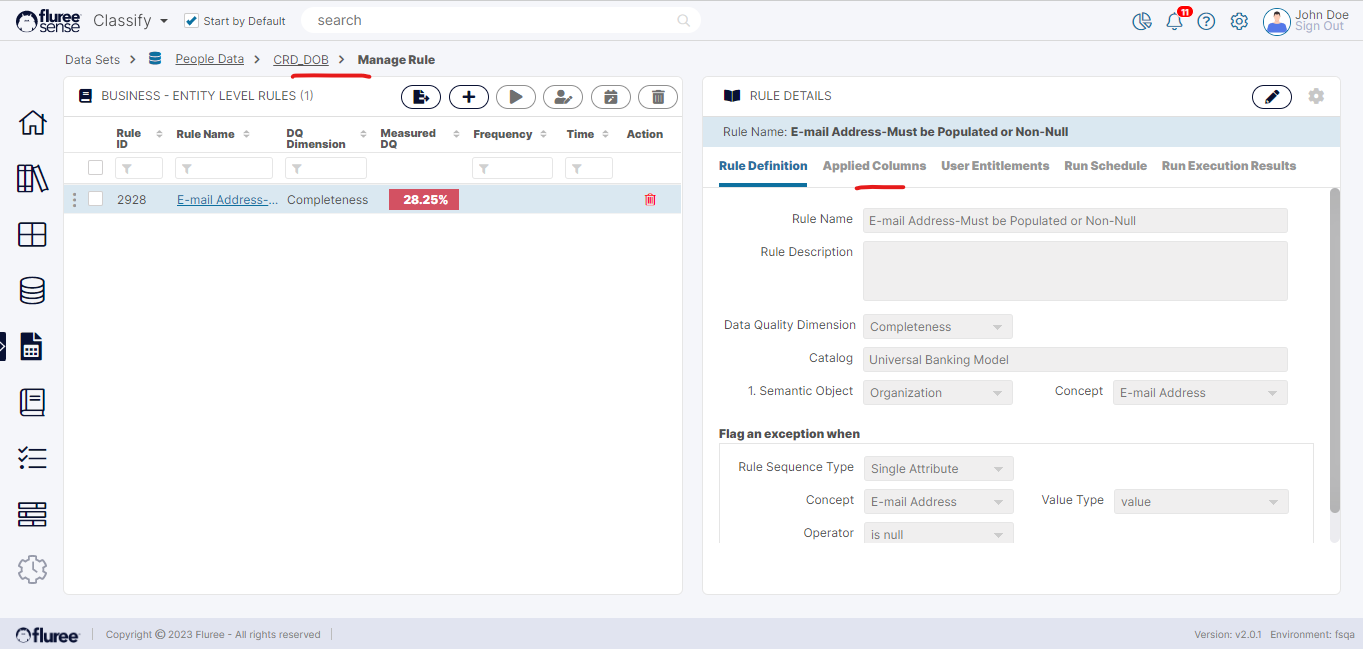The image size is (1363, 649).
Task: Navigate to People Data breadcrumb link
Action: [209, 59]
